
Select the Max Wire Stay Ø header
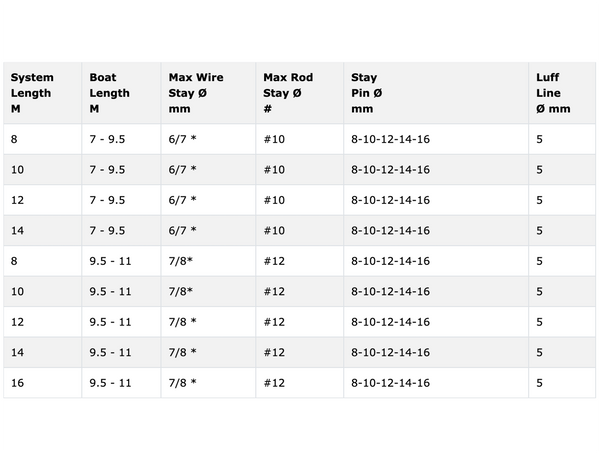(196, 93)
